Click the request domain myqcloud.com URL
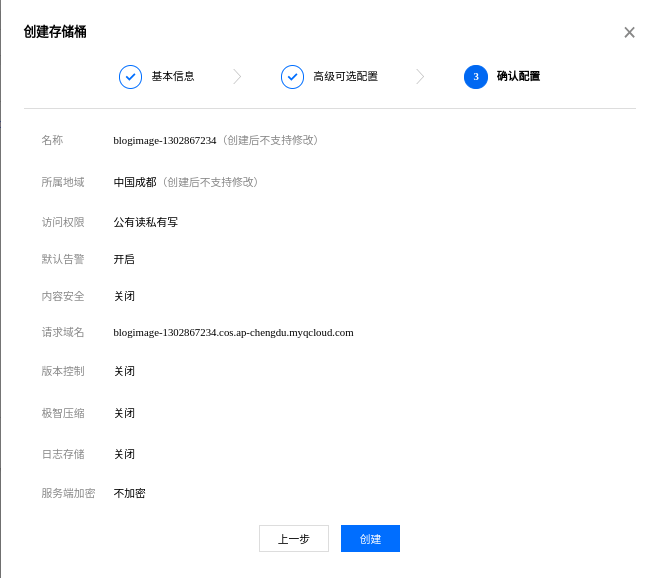Screen dimensions: 651x578 tap(233, 333)
